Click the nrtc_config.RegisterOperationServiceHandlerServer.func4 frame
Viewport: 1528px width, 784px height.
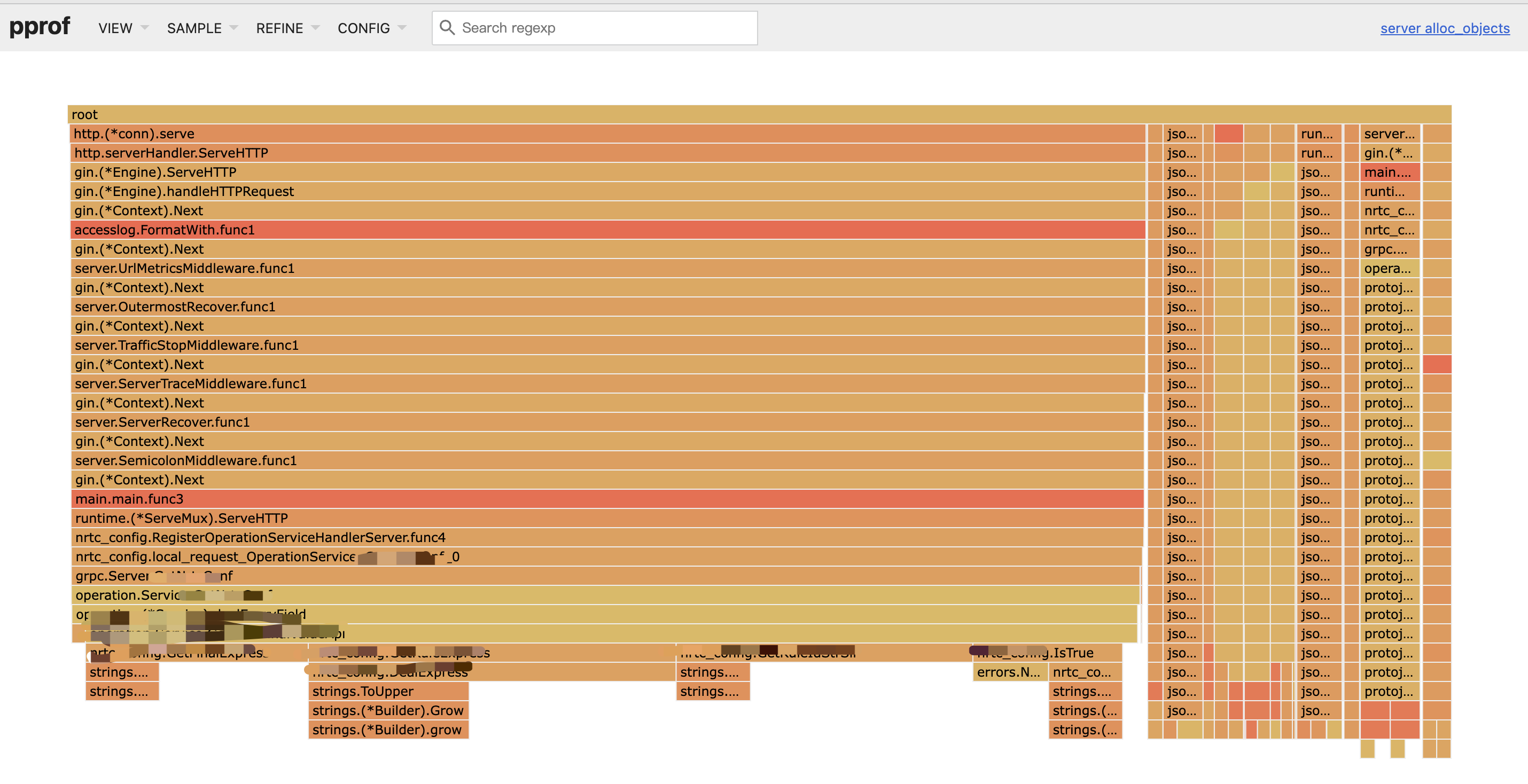click(606, 538)
